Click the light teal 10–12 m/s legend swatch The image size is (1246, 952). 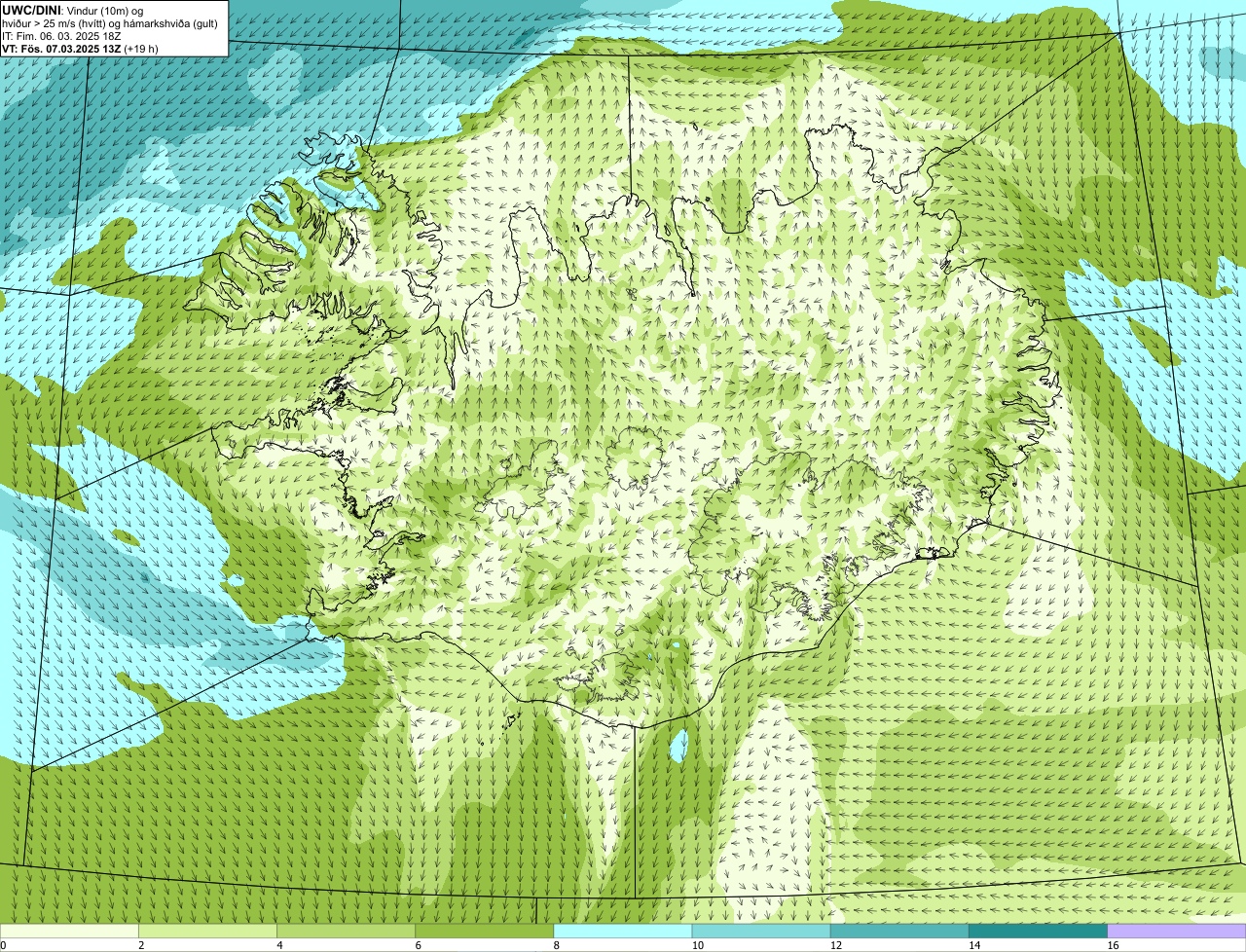coord(761,932)
